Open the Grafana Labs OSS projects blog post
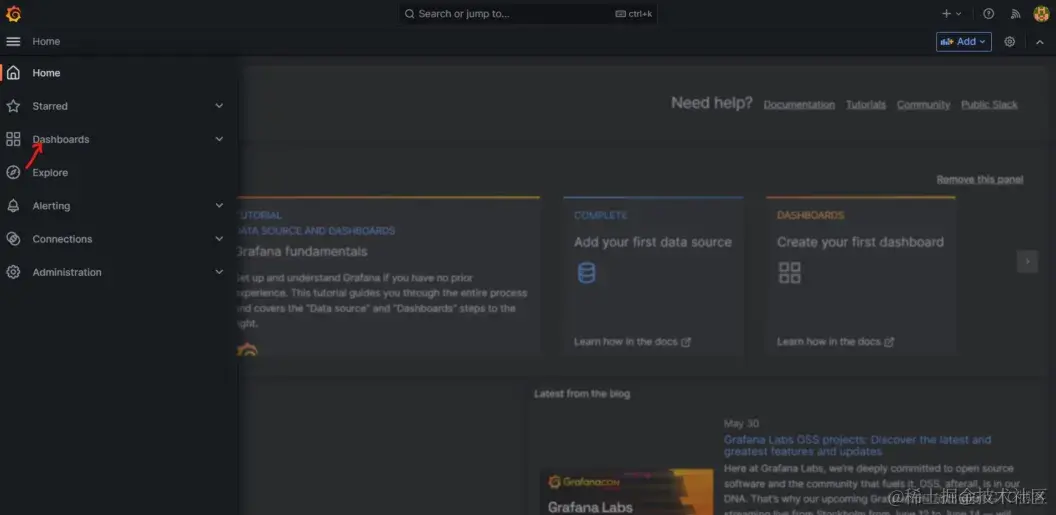This screenshot has height=515, width=1056. (857, 446)
